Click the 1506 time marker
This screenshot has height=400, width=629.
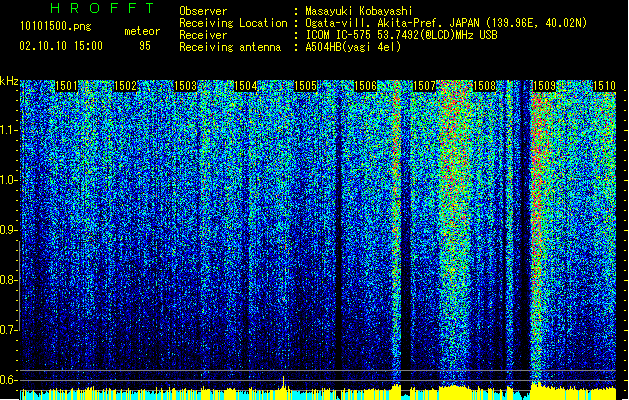[x=365, y=86]
